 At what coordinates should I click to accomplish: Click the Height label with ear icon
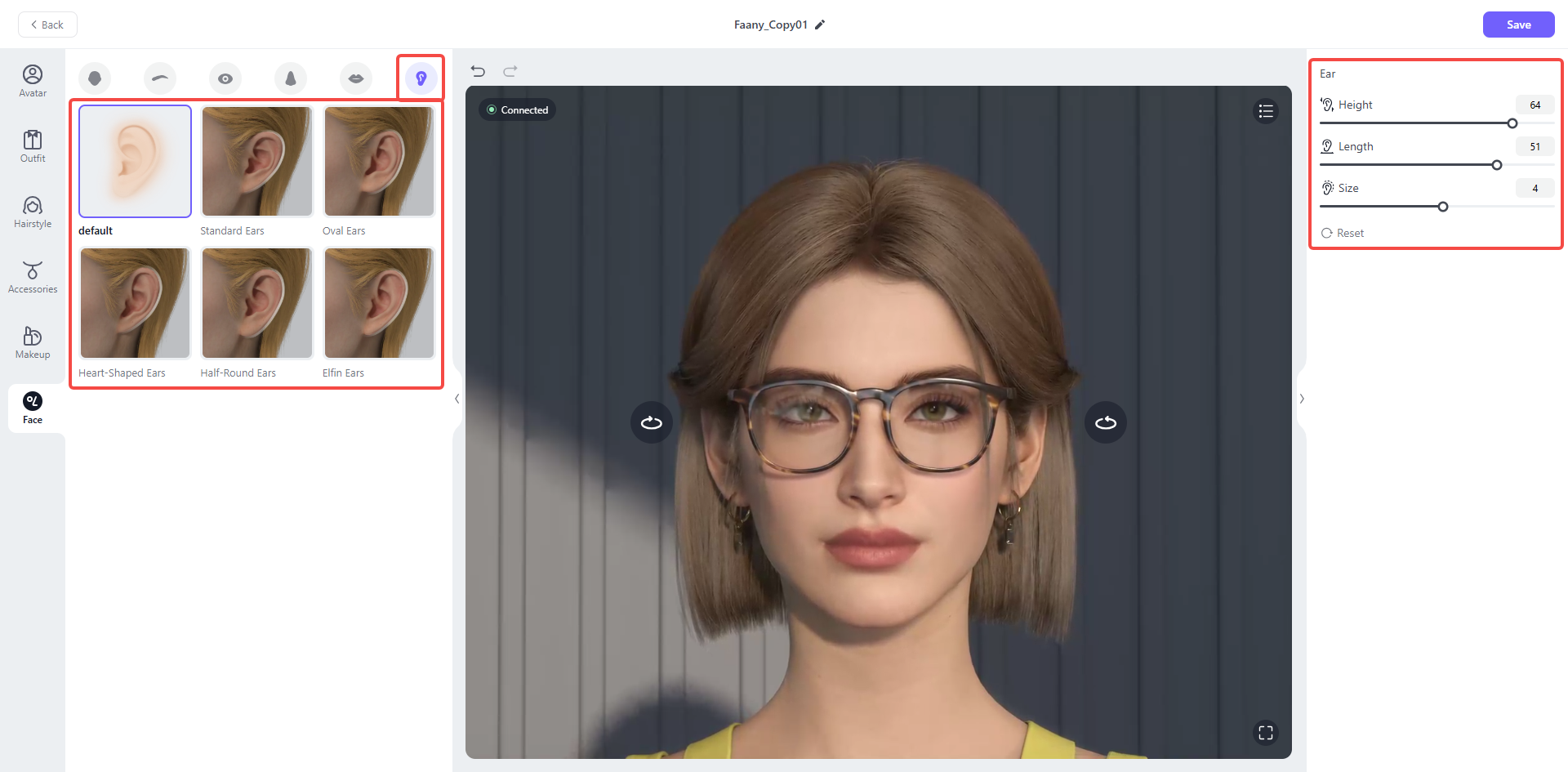pyautogui.click(x=1347, y=105)
